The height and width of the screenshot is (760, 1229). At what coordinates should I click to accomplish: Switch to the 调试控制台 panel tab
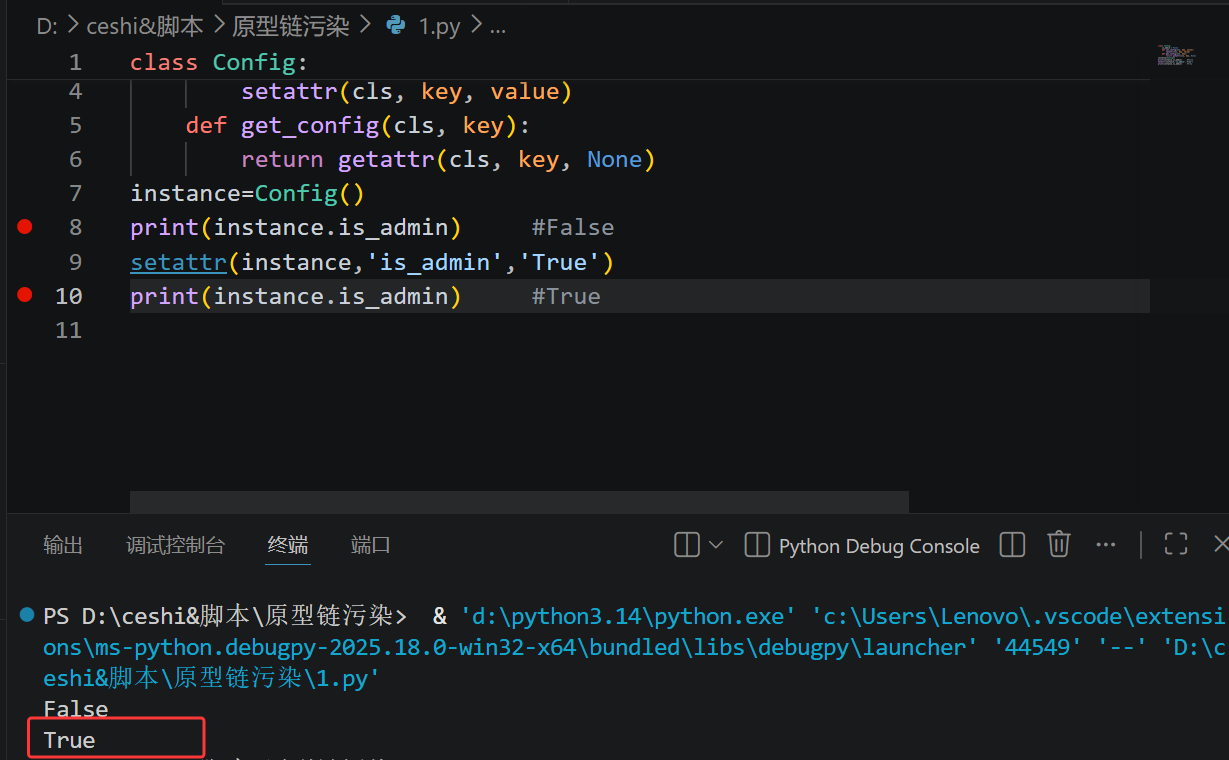tap(176, 545)
